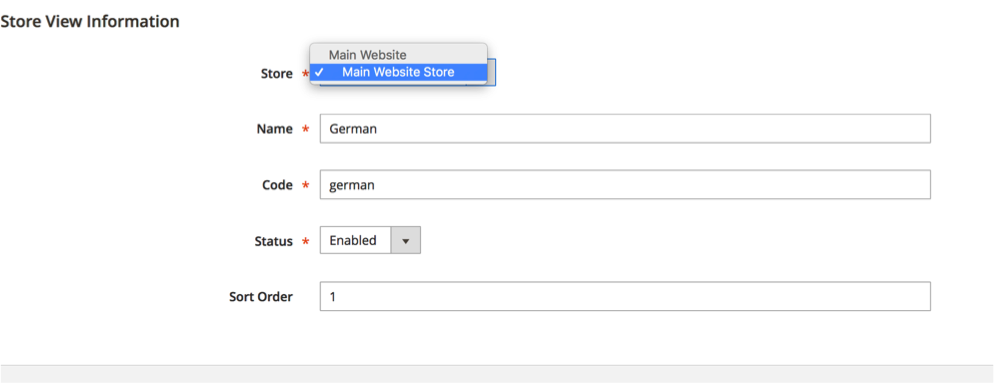Click the red asterisk next to Status
The height and width of the screenshot is (383, 994).
click(306, 242)
